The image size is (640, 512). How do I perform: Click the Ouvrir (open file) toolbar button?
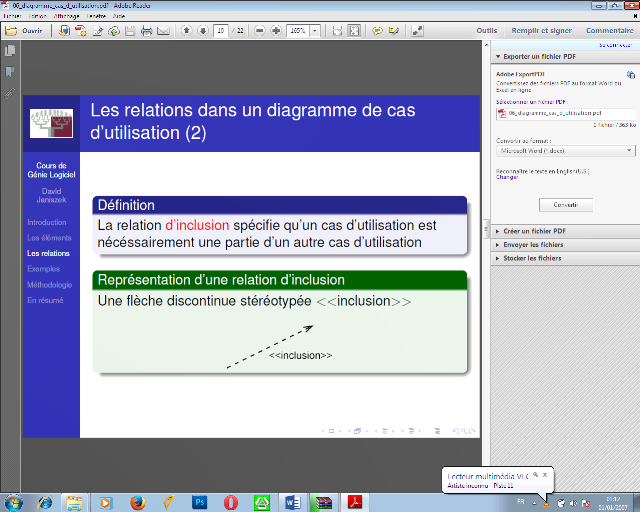point(25,31)
